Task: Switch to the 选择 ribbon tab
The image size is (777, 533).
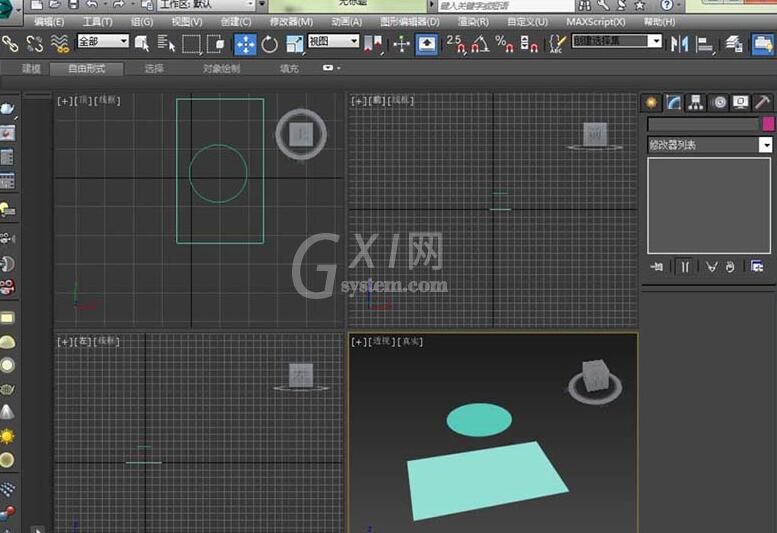Action: 154,68
